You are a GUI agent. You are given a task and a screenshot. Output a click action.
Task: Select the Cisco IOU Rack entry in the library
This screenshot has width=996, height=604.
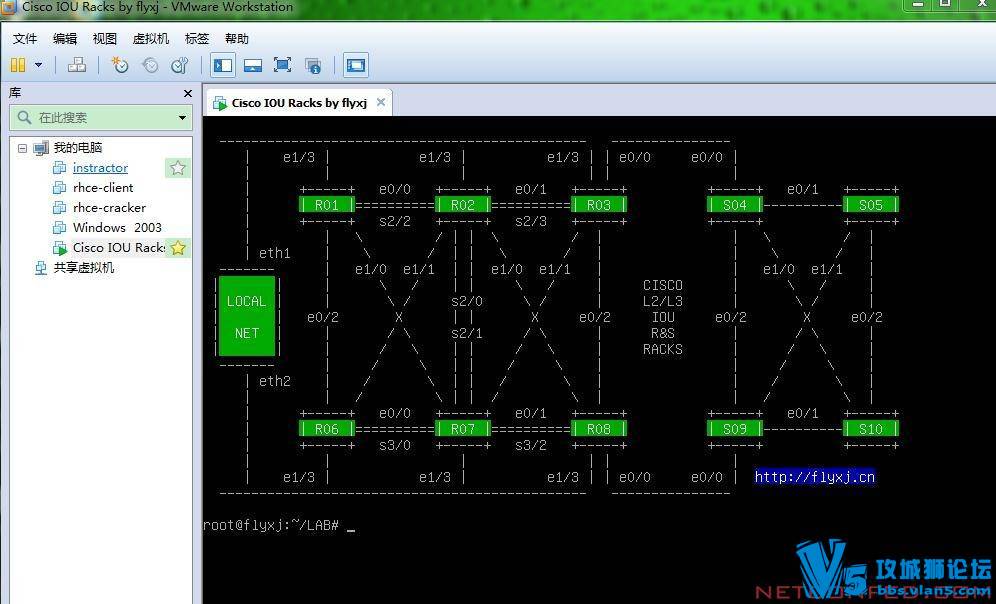[x=118, y=248]
